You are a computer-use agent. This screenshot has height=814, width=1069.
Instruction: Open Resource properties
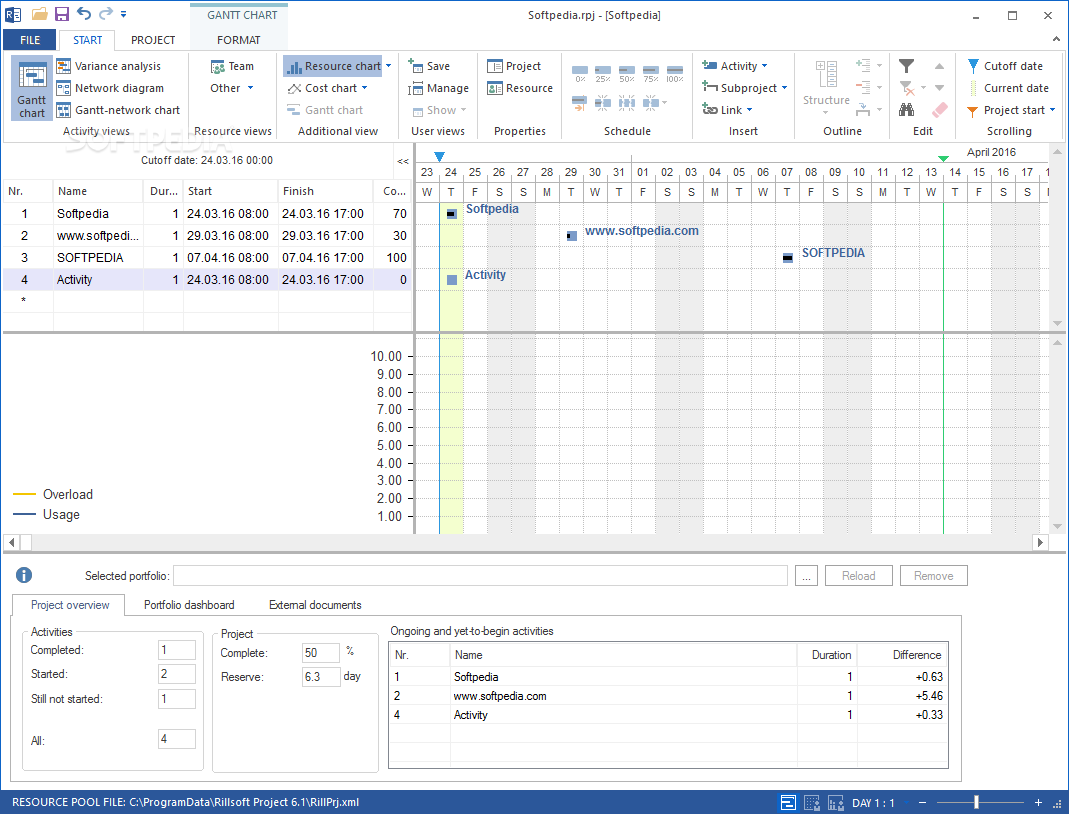coord(520,88)
